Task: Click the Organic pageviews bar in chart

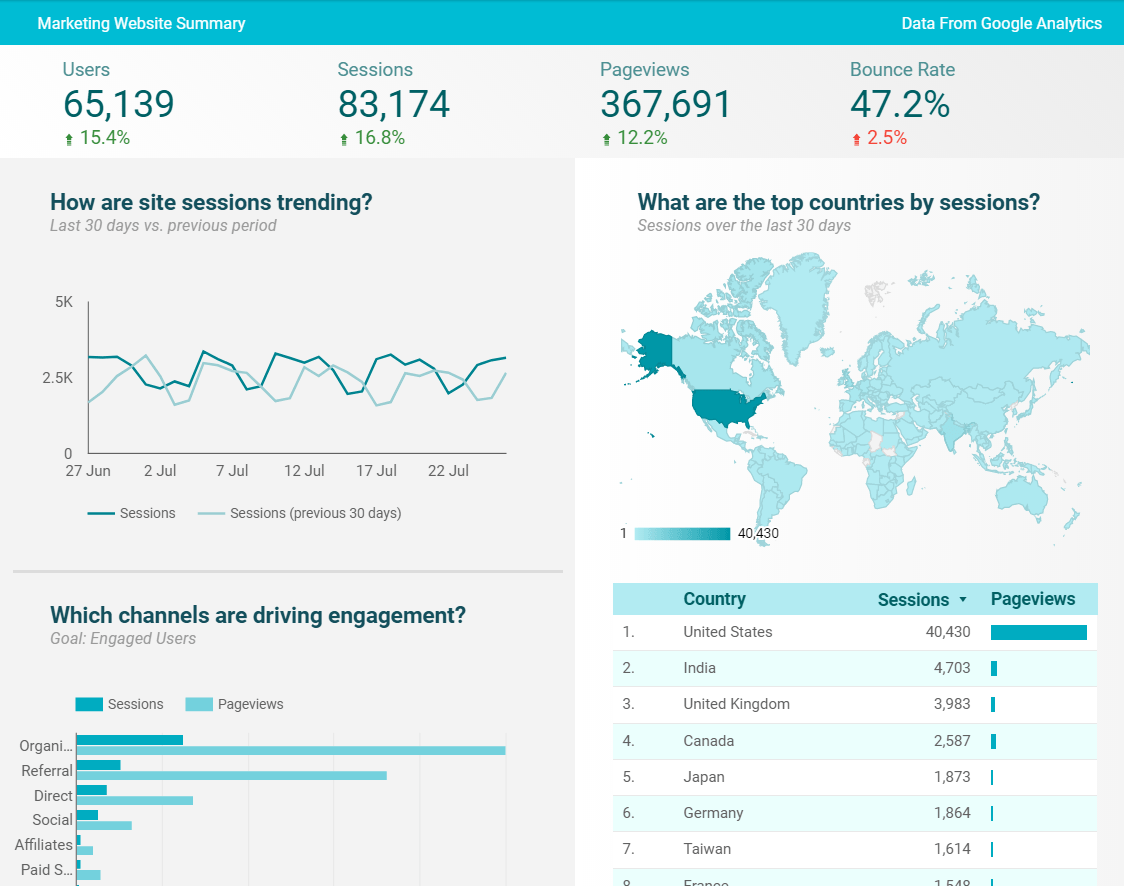Action: [x=291, y=751]
